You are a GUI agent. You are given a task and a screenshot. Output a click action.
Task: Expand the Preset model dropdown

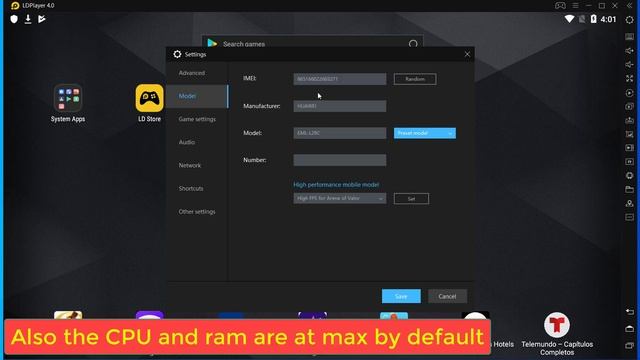tap(425, 133)
